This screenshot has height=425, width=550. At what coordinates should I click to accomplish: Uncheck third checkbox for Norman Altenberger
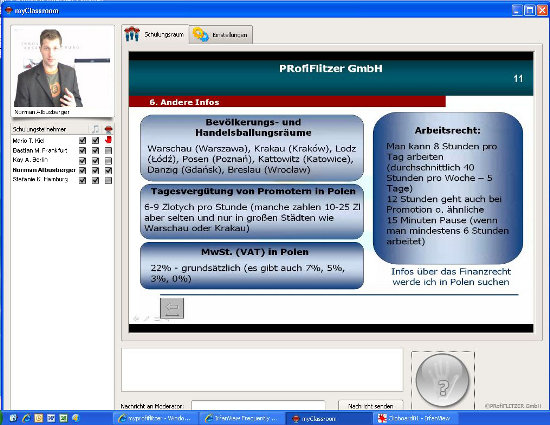[x=108, y=170]
